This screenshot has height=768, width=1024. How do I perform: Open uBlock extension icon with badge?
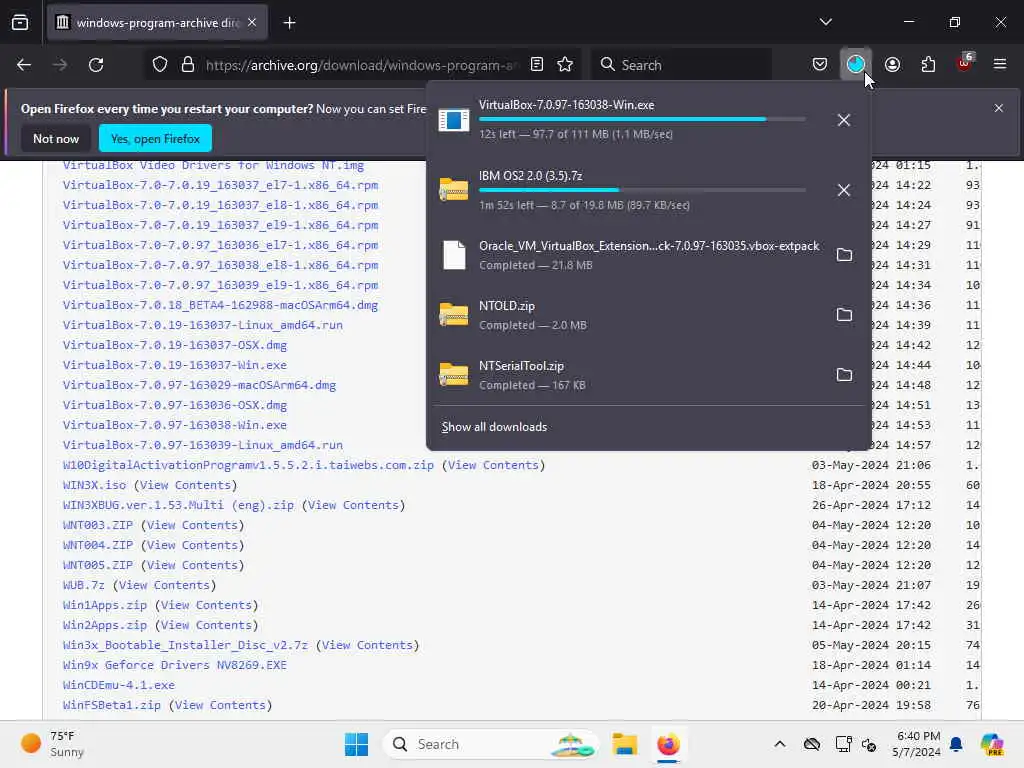tap(964, 63)
